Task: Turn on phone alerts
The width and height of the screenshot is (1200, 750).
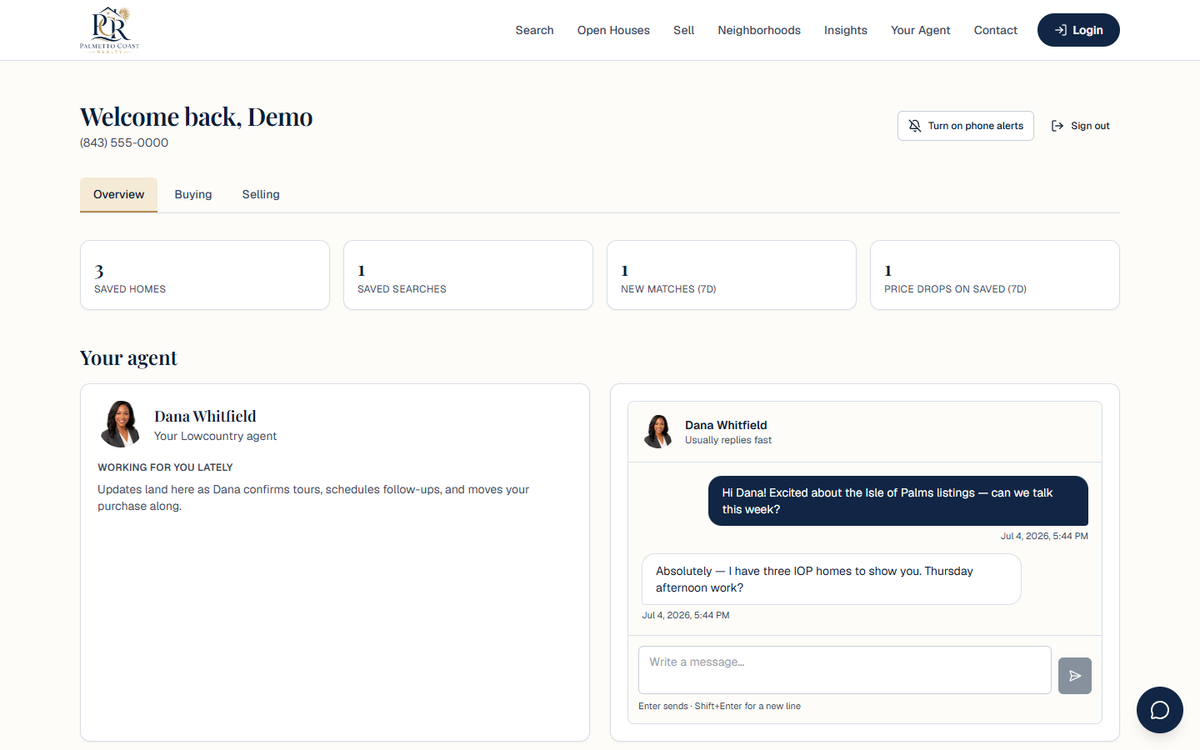Action: pos(965,126)
